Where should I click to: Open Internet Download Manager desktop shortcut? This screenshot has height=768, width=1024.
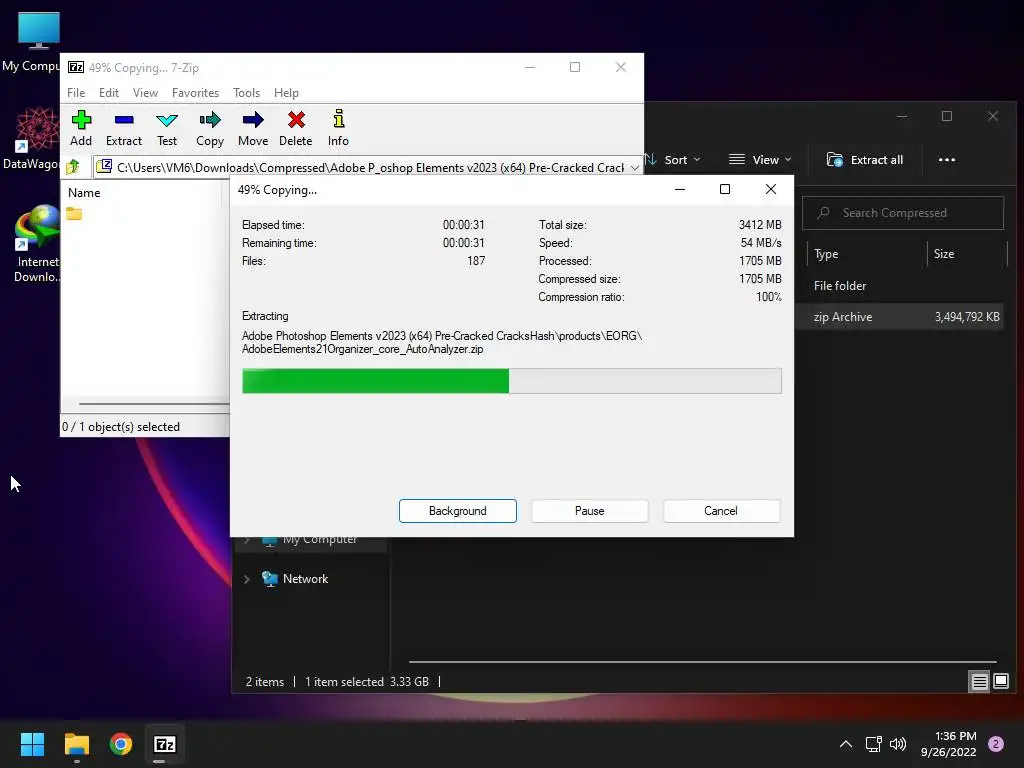coord(37,244)
